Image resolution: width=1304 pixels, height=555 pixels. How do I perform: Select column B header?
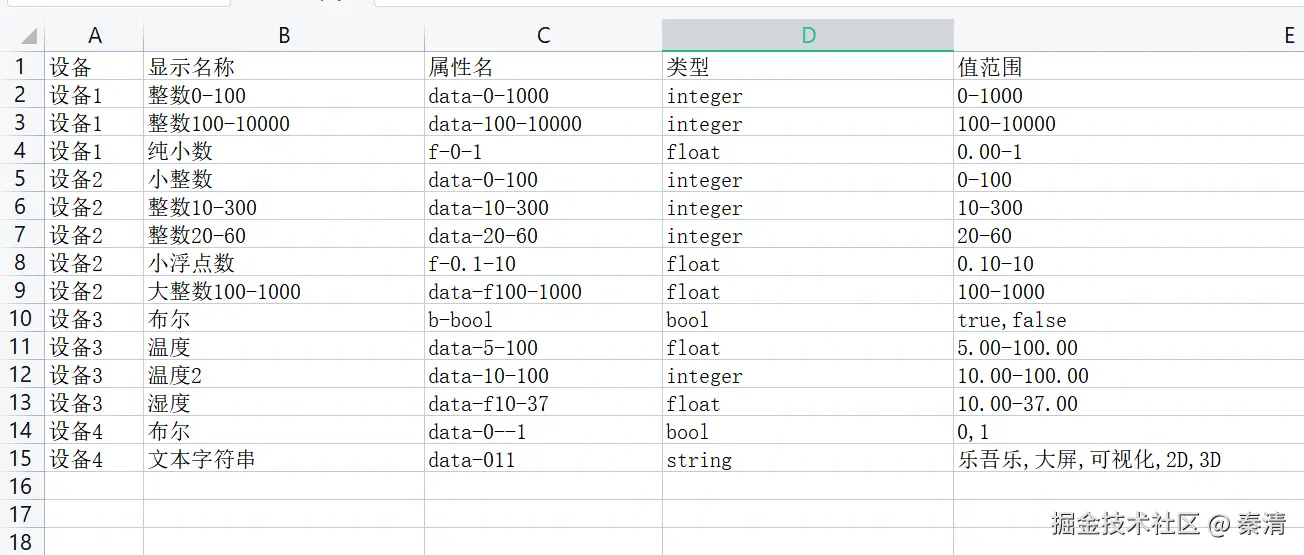[284, 36]
